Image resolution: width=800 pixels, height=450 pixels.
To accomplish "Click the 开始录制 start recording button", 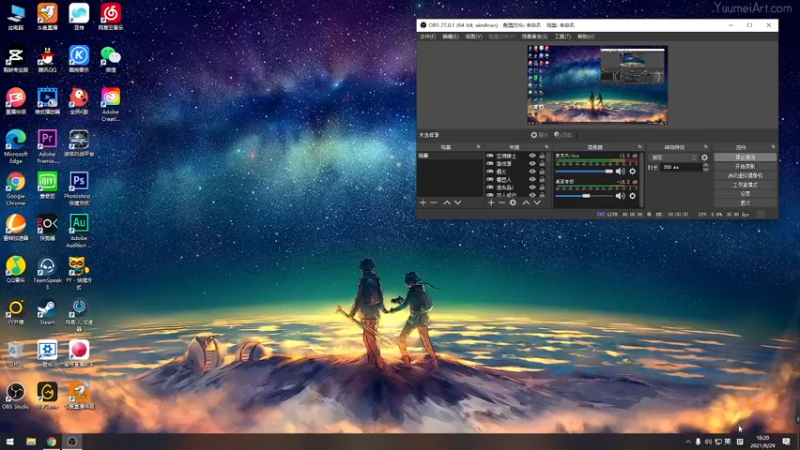I will point(745,166).
